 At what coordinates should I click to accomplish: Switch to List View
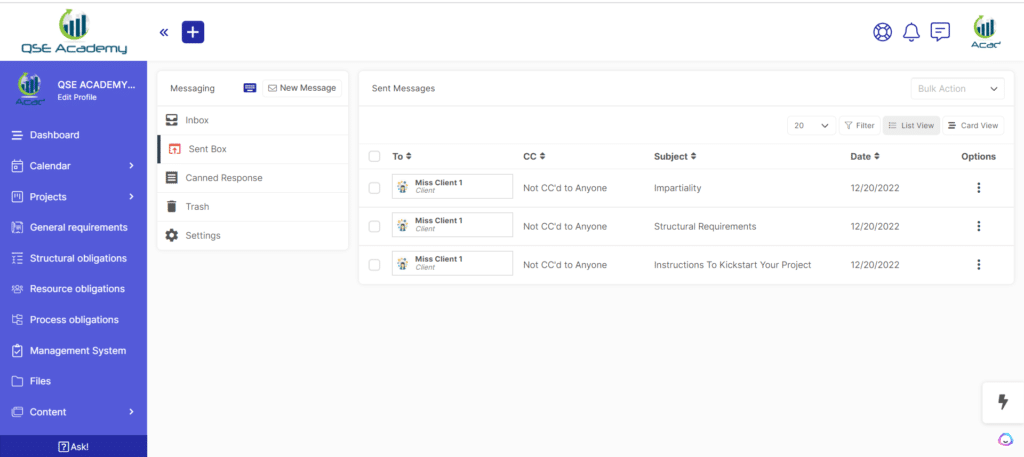pos(911,125)
